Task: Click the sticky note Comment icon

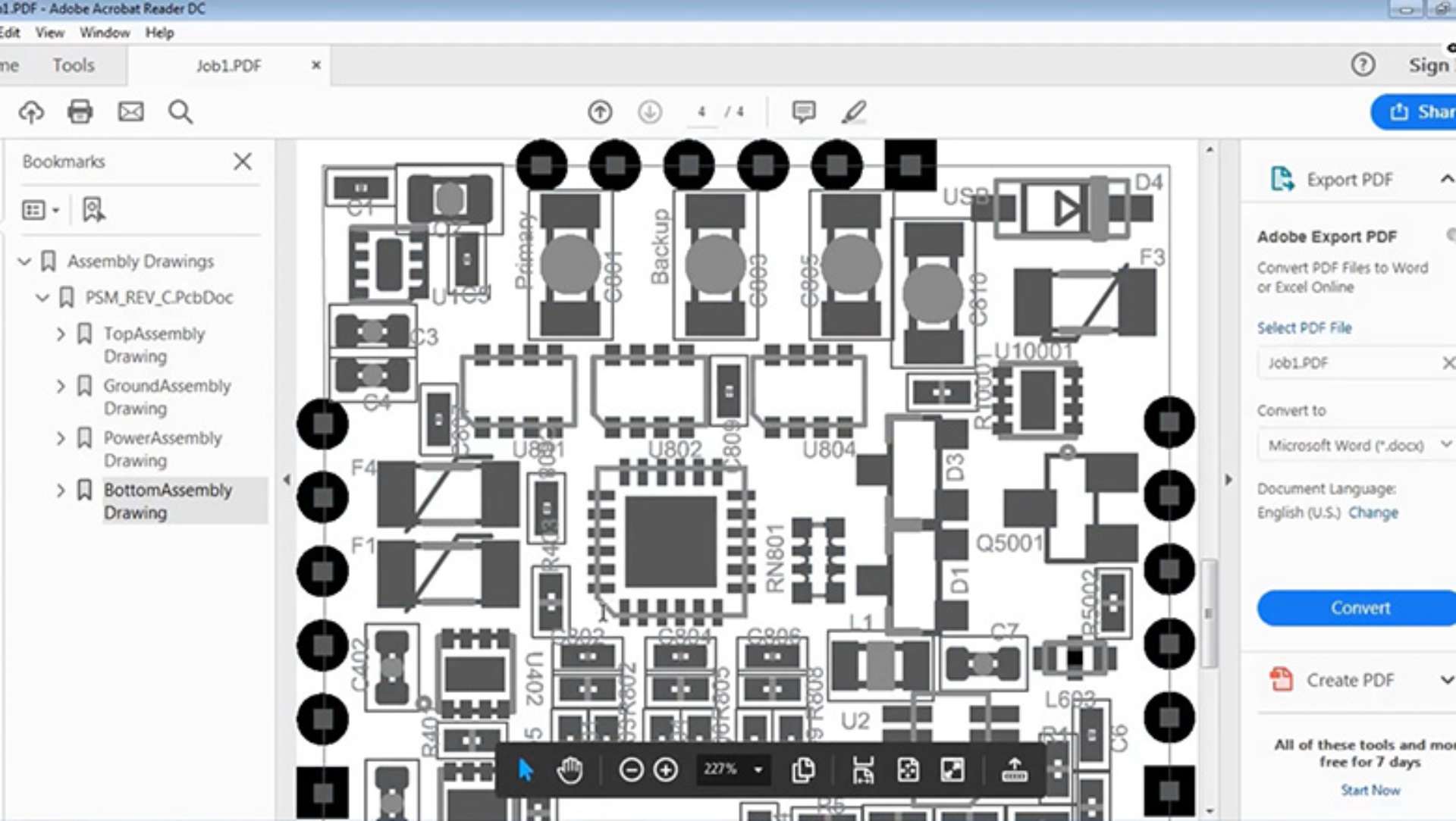Action: pyautogui.click(x=803, y=111)
